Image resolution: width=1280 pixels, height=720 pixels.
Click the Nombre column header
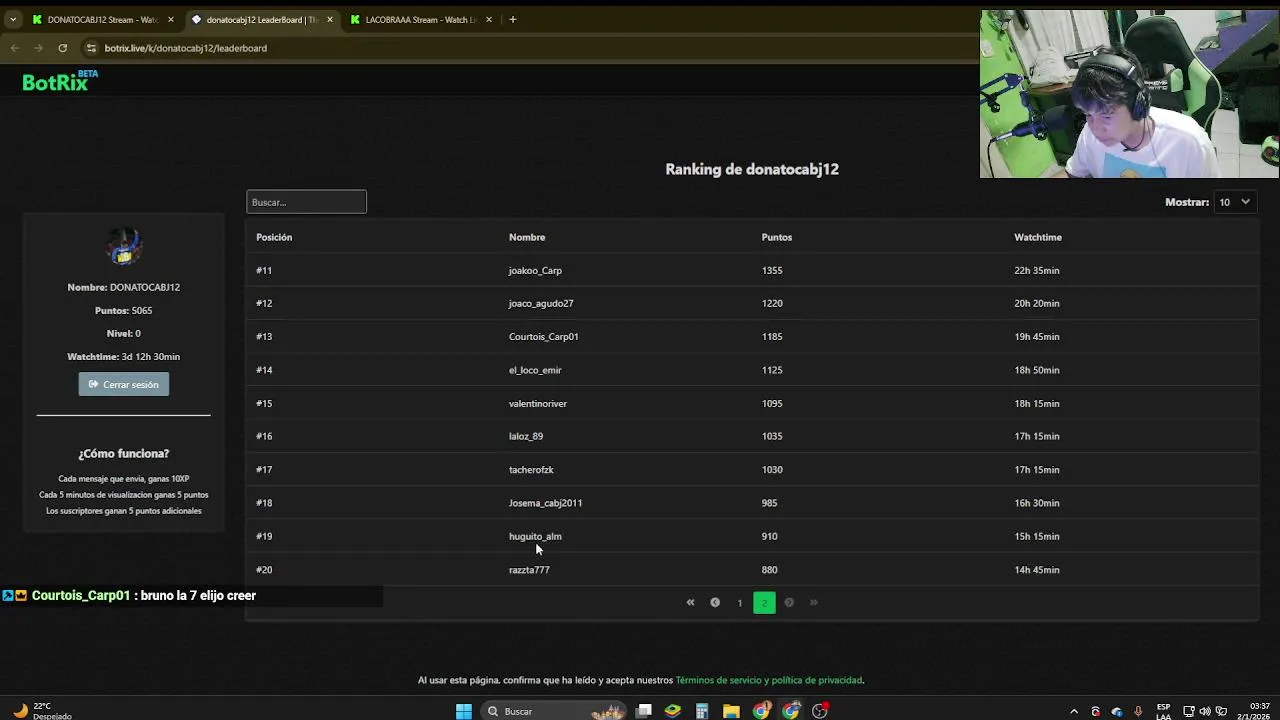coord(527,237)
